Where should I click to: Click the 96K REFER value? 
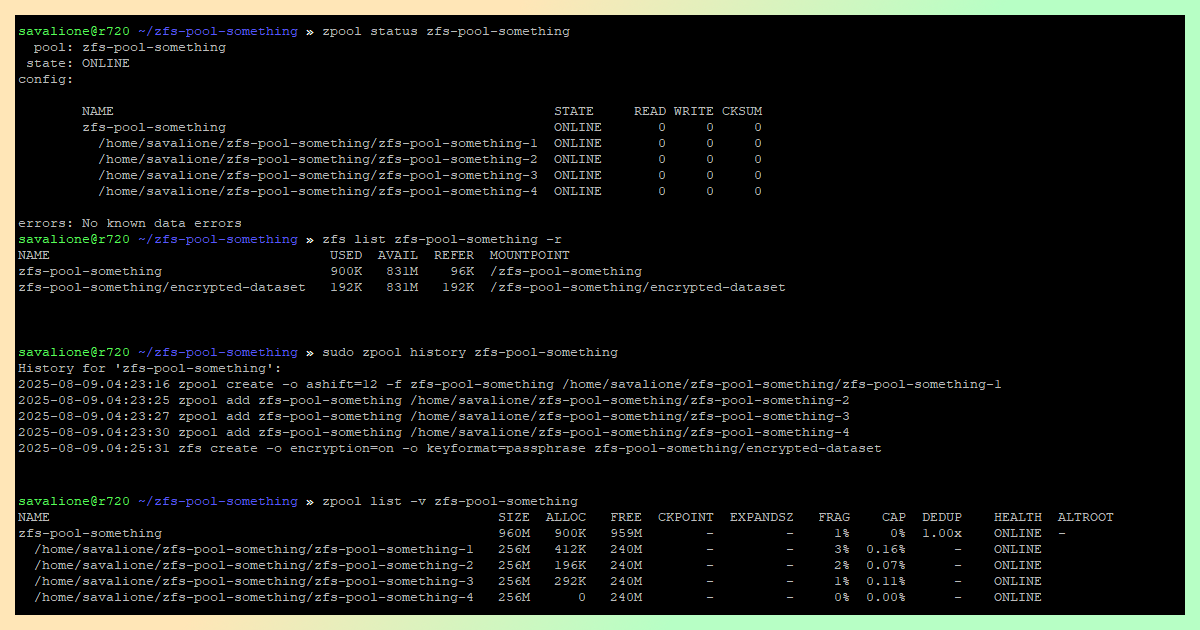[x=462, y=271]
